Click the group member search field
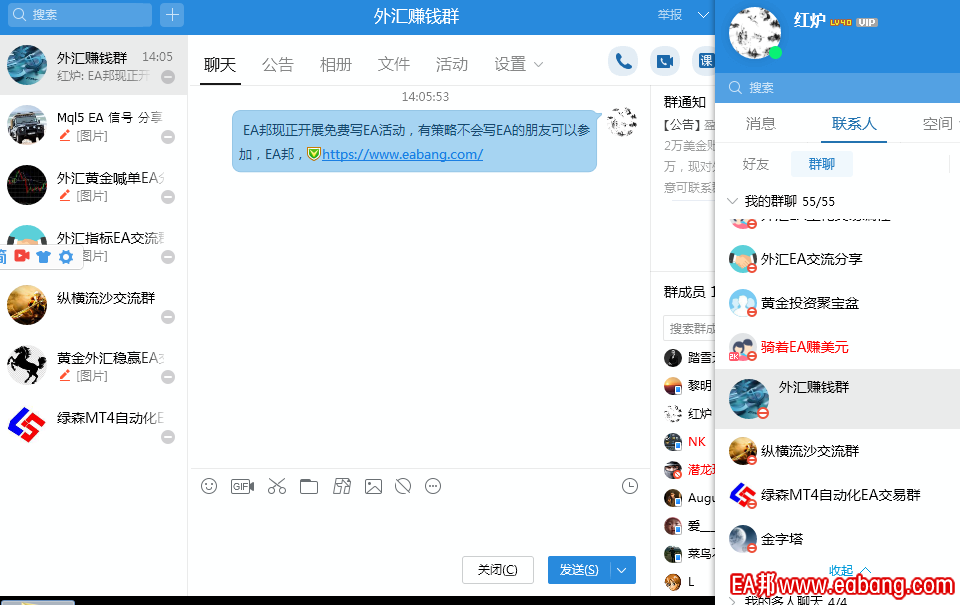The height and width of the screenshot is (605, 960). coord(689,328)
